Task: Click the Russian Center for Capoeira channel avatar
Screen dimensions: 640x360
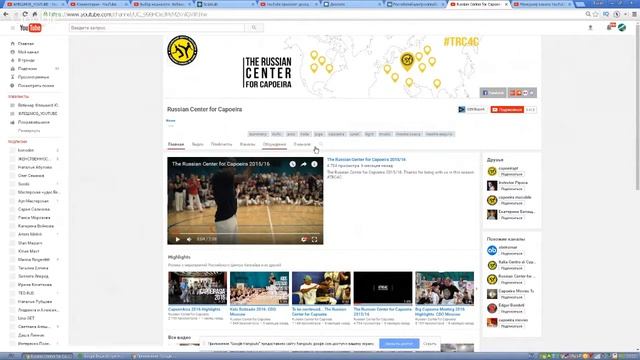Action: [x=182, y=51]
